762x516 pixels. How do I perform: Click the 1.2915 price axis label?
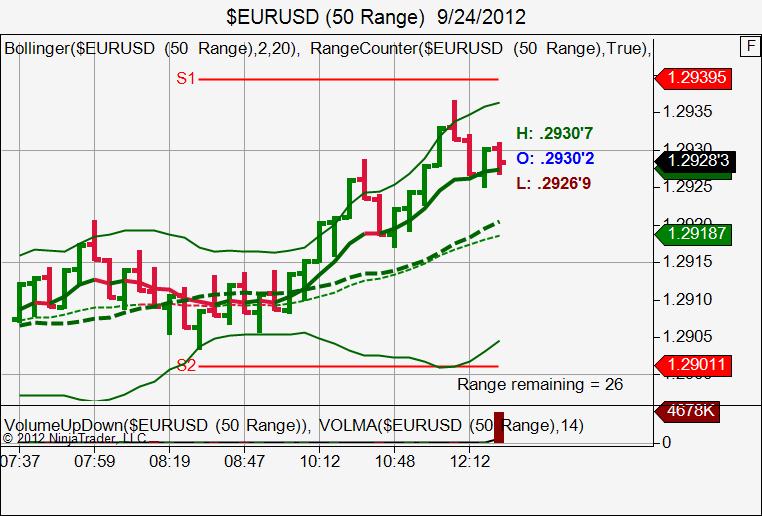[x=687, y=262]
